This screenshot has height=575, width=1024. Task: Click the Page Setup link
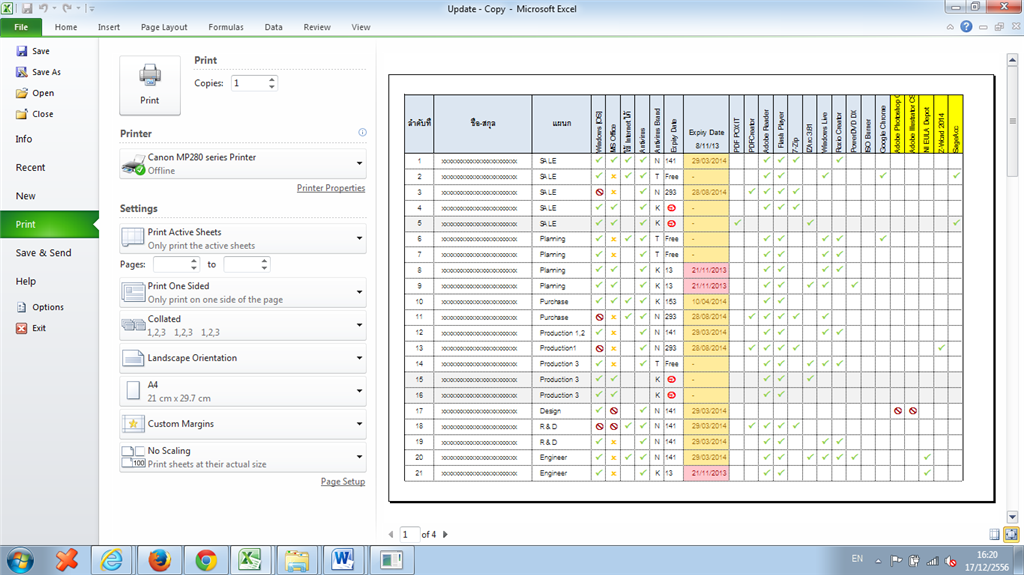click(x=343, y=482)
